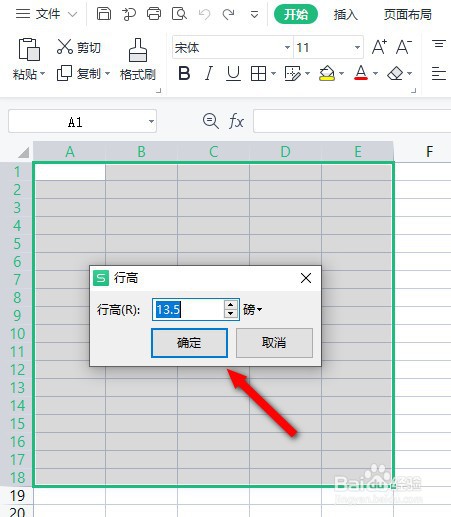This screenshot has height=517, width=451.
Task: Open Print Preview icon
Action: (179, 14)
